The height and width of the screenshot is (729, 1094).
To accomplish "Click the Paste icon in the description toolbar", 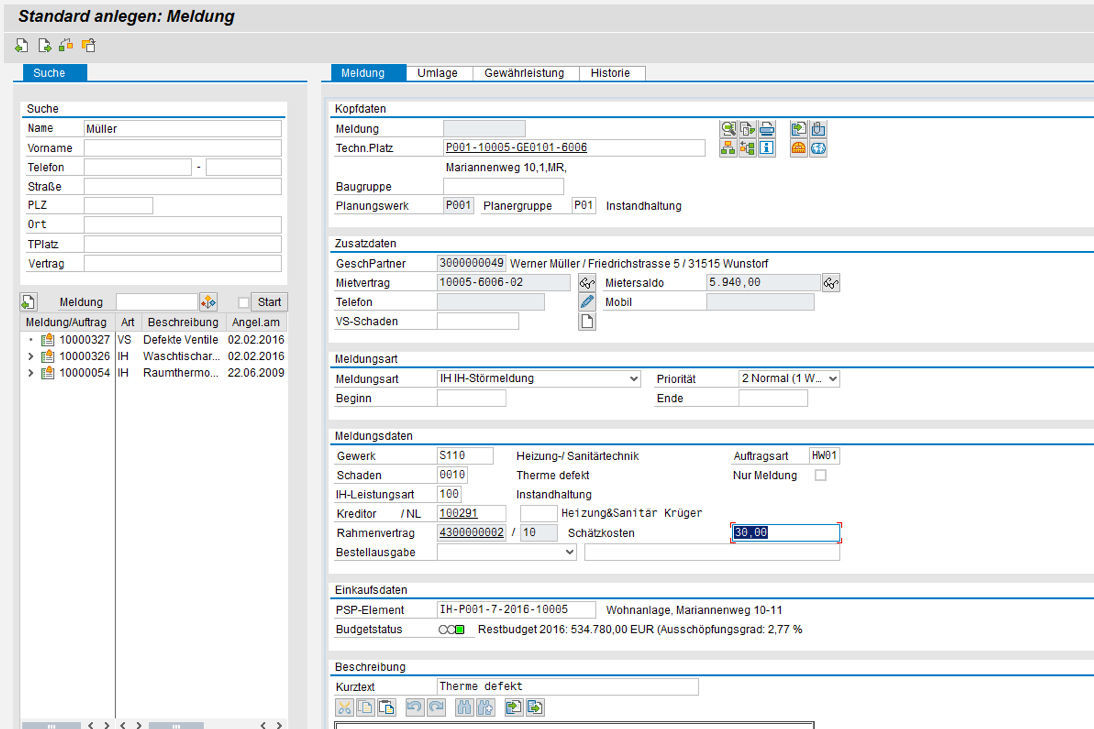I will click(386, 707).
